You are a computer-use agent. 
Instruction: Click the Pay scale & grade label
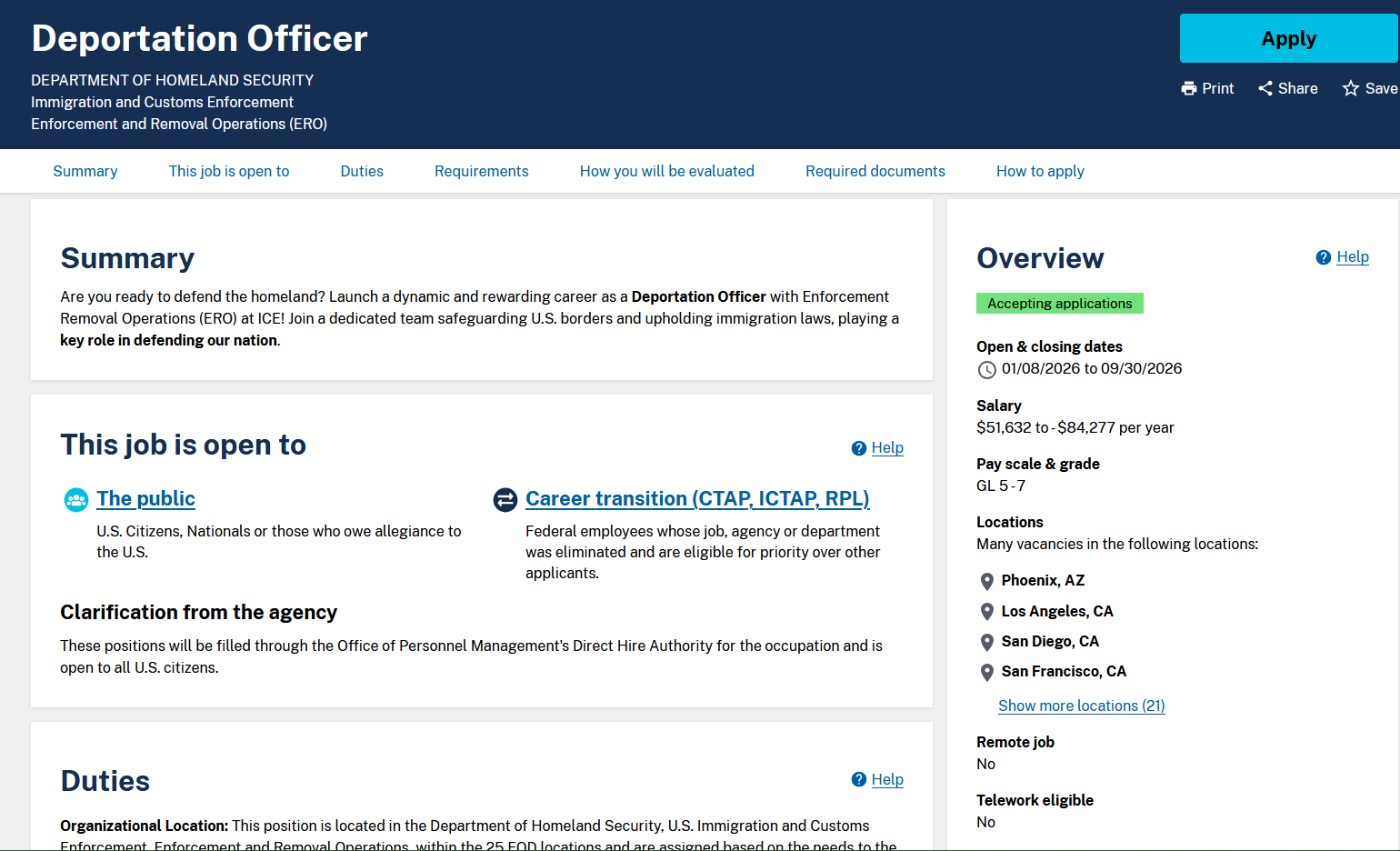[x=1038, y=464]
